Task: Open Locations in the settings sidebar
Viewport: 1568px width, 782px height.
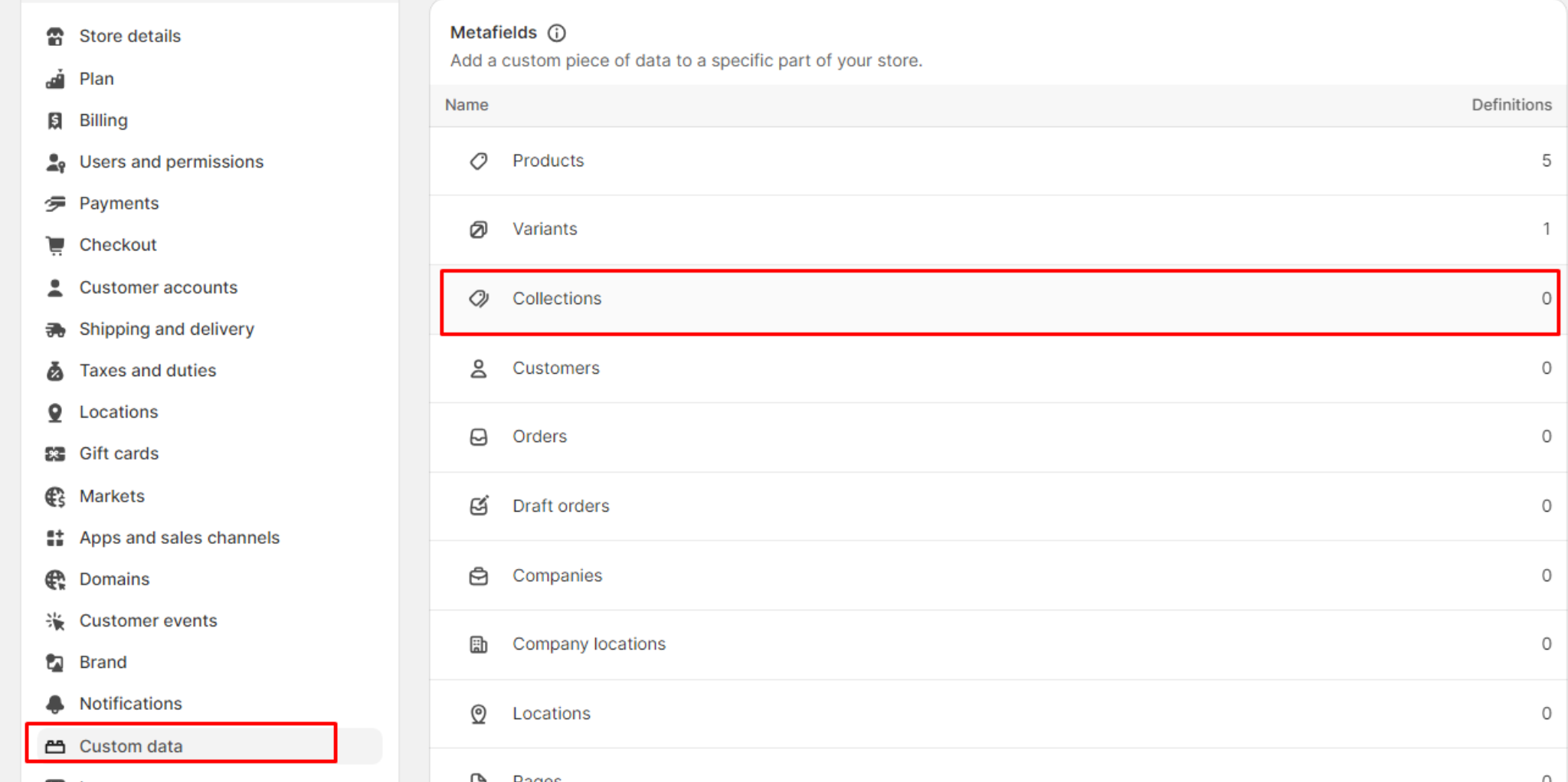Action: (x=119, y=412)
